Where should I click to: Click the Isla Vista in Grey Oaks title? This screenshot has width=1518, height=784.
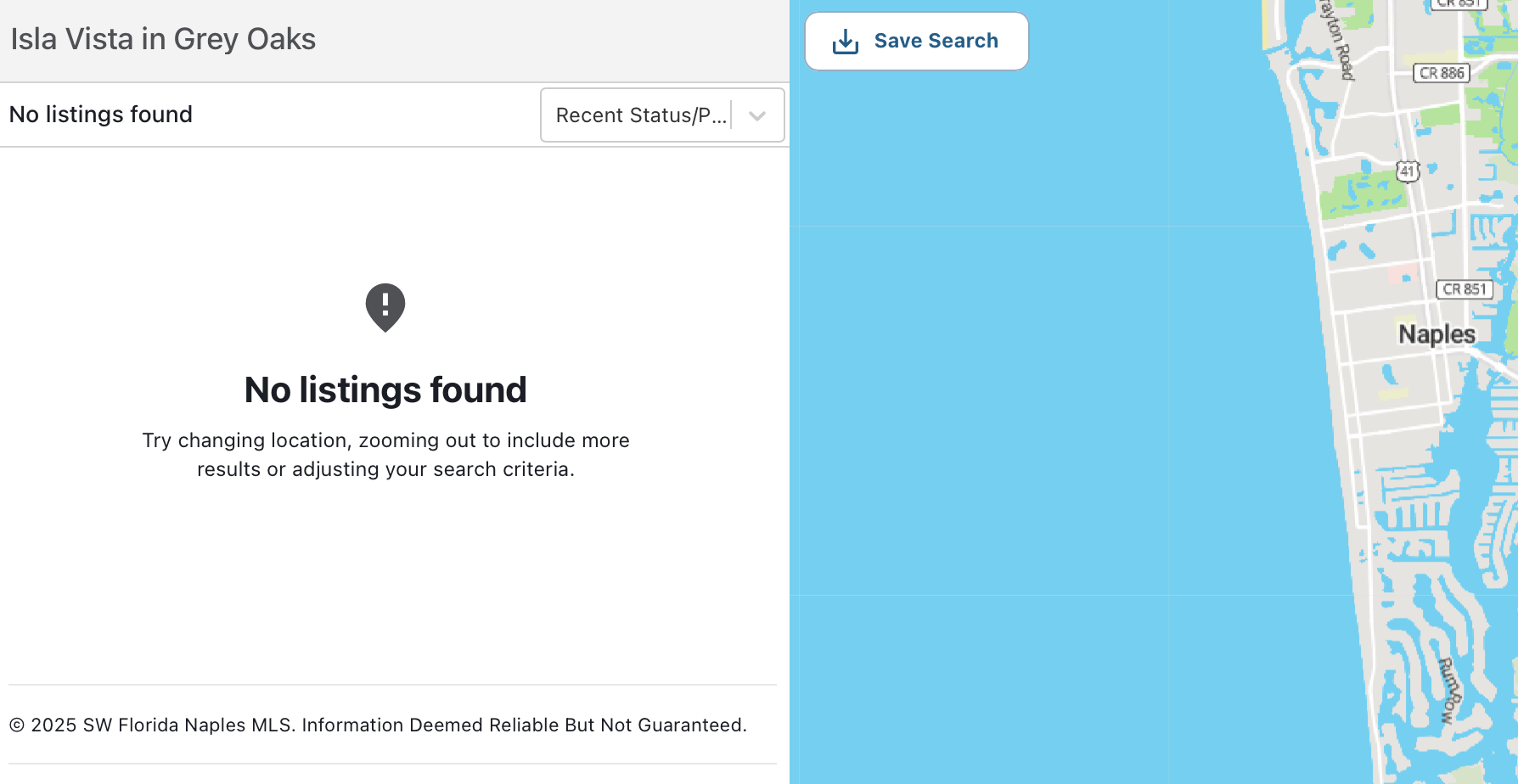point(163,40)
